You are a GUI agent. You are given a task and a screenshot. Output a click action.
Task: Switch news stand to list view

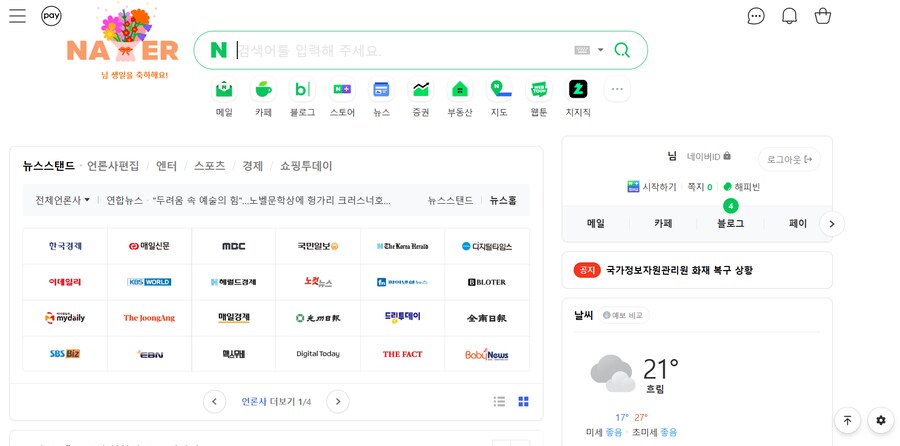pos(499,402)
